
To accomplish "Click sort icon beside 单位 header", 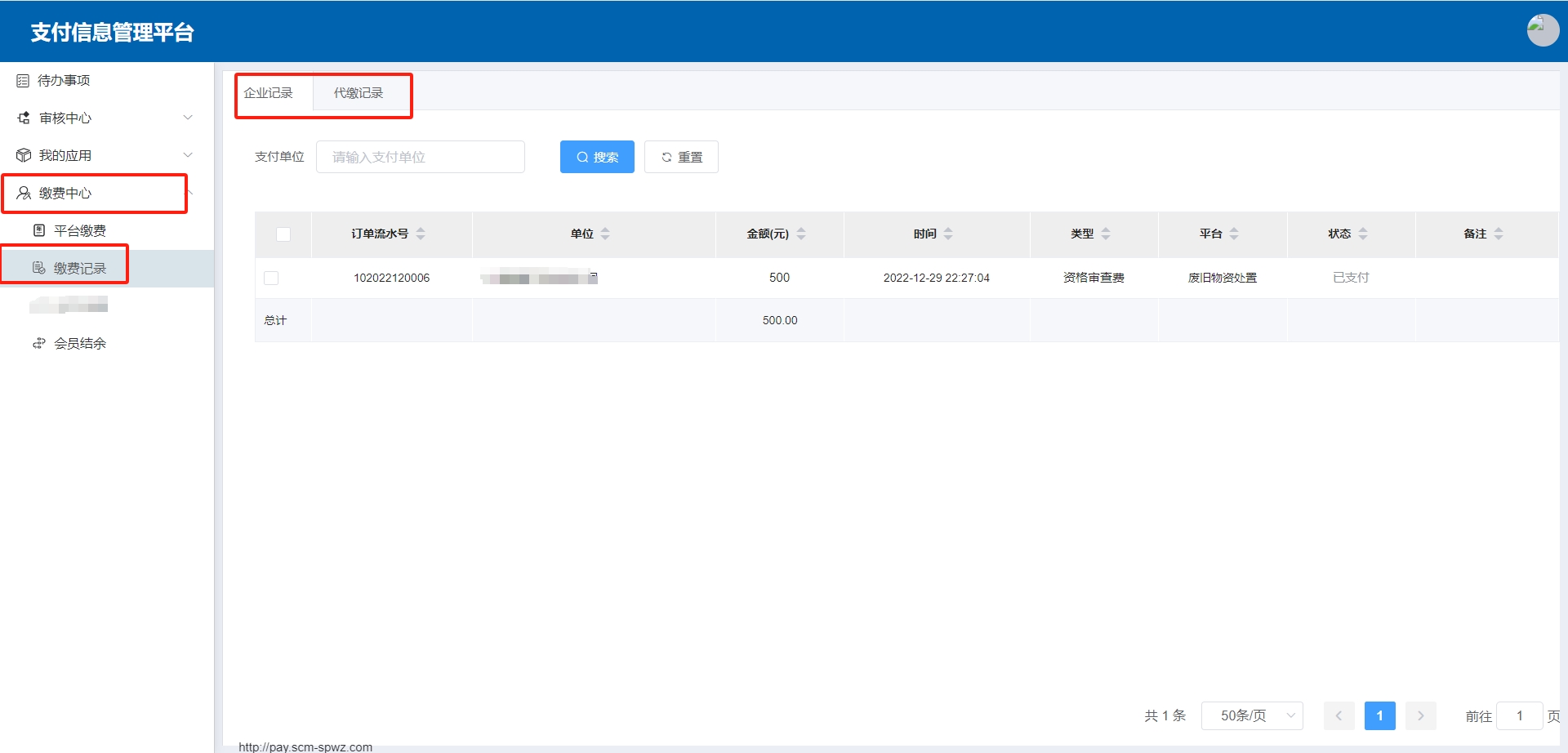I will (605, 234).
